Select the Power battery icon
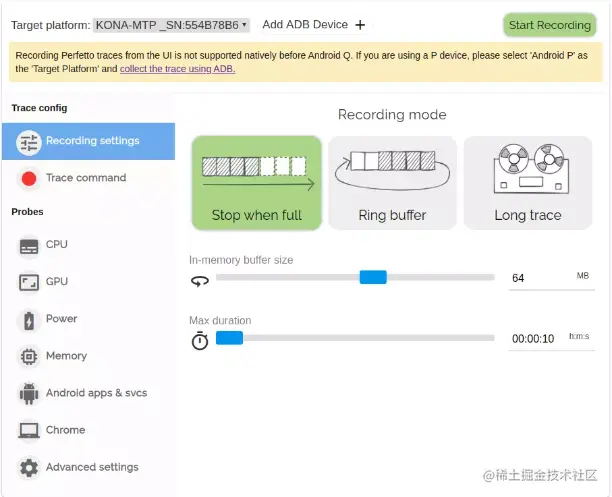 click(x=29, y=321)
